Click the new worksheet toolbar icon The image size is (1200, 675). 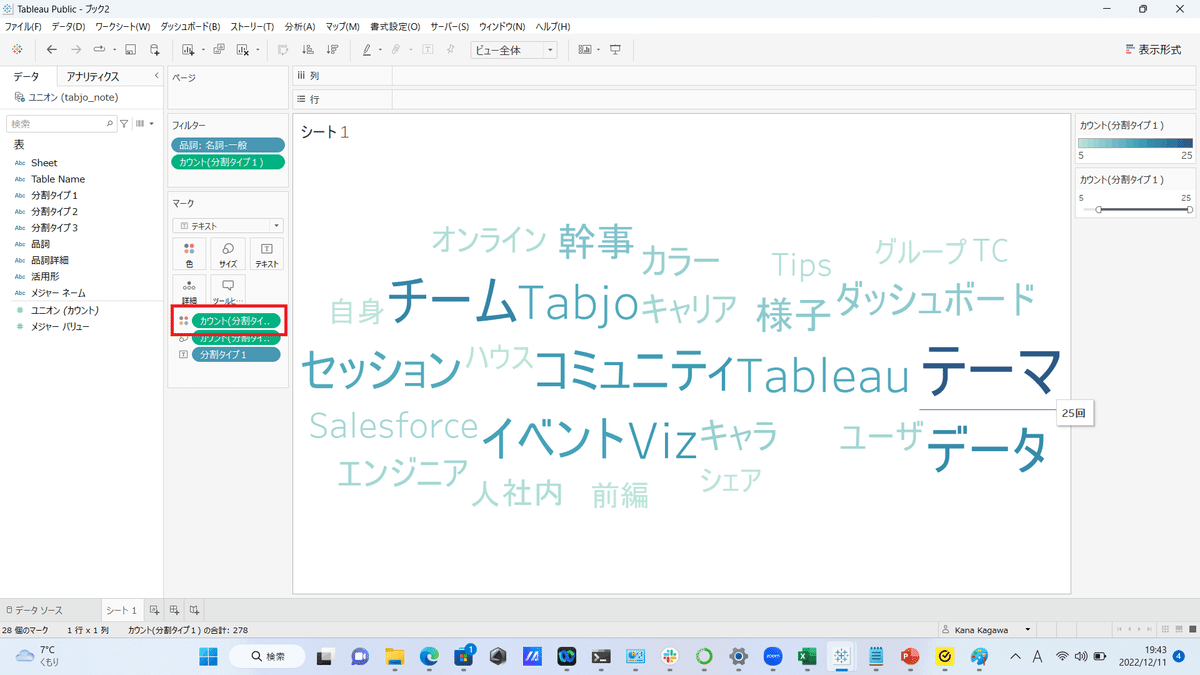pos(188,49)
